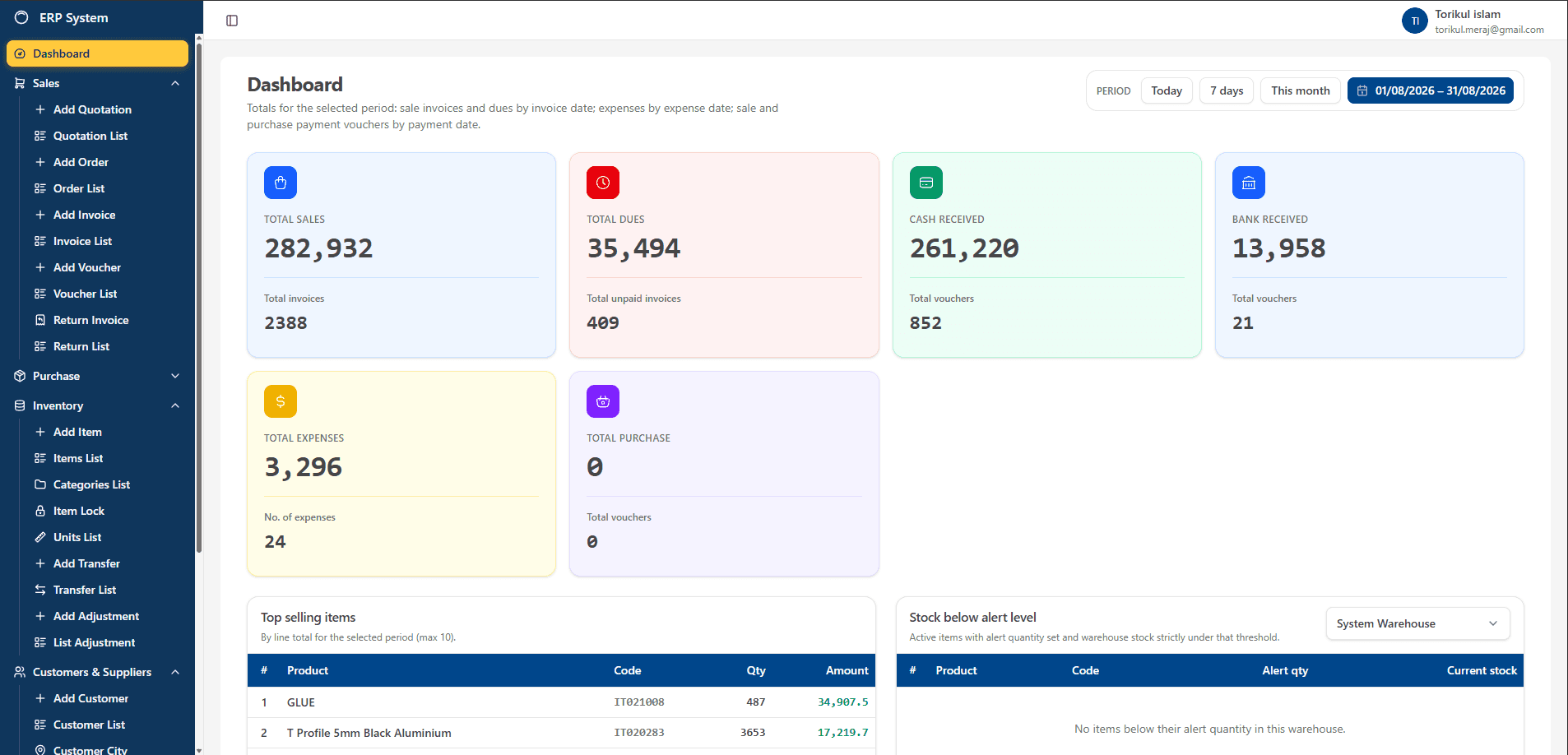Click the Cash Received card icon
Viewport: 1568px width, 755px height.
pyautogui.click(x=926, y=183)
